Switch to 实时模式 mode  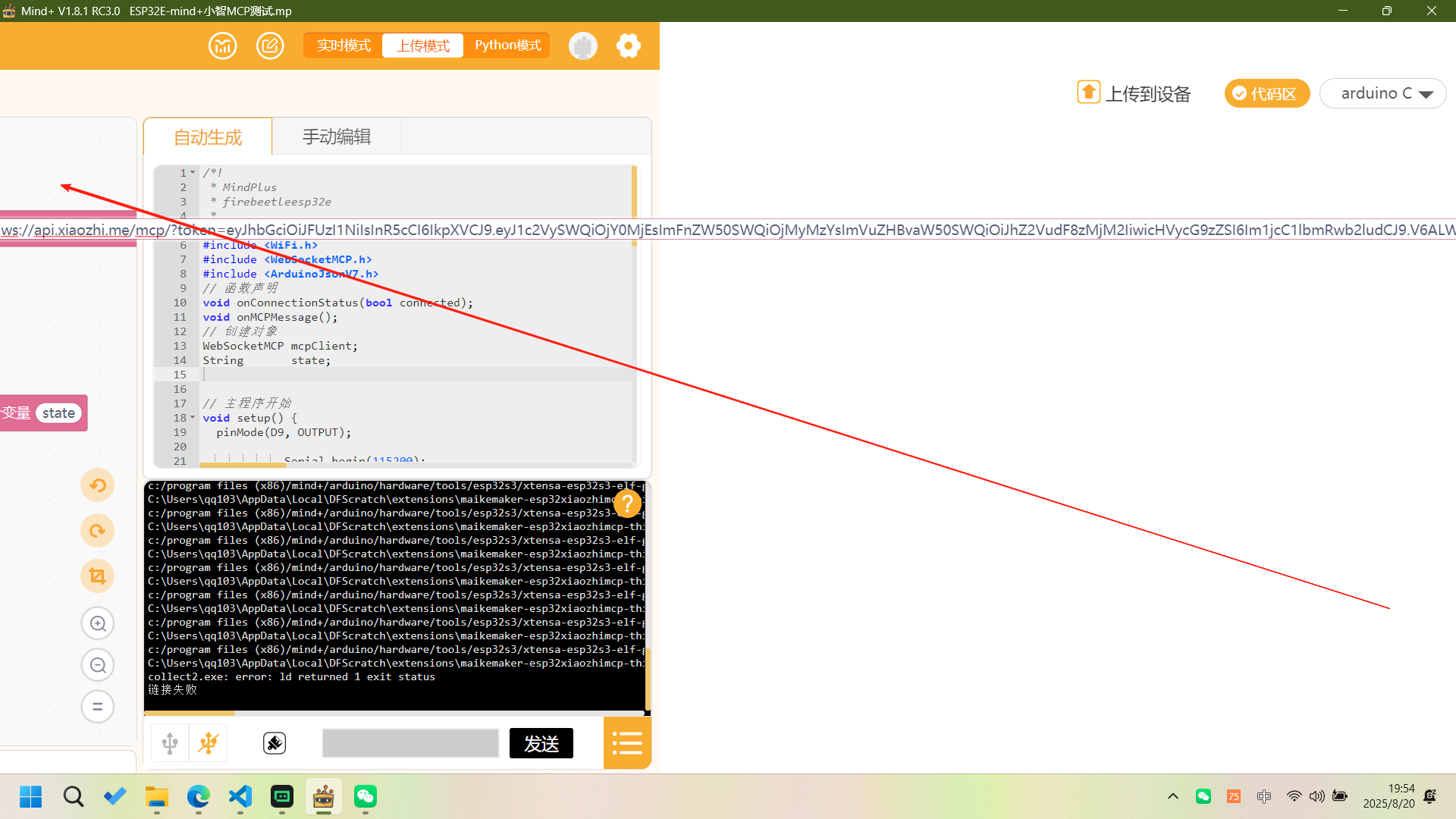(344, 45)
